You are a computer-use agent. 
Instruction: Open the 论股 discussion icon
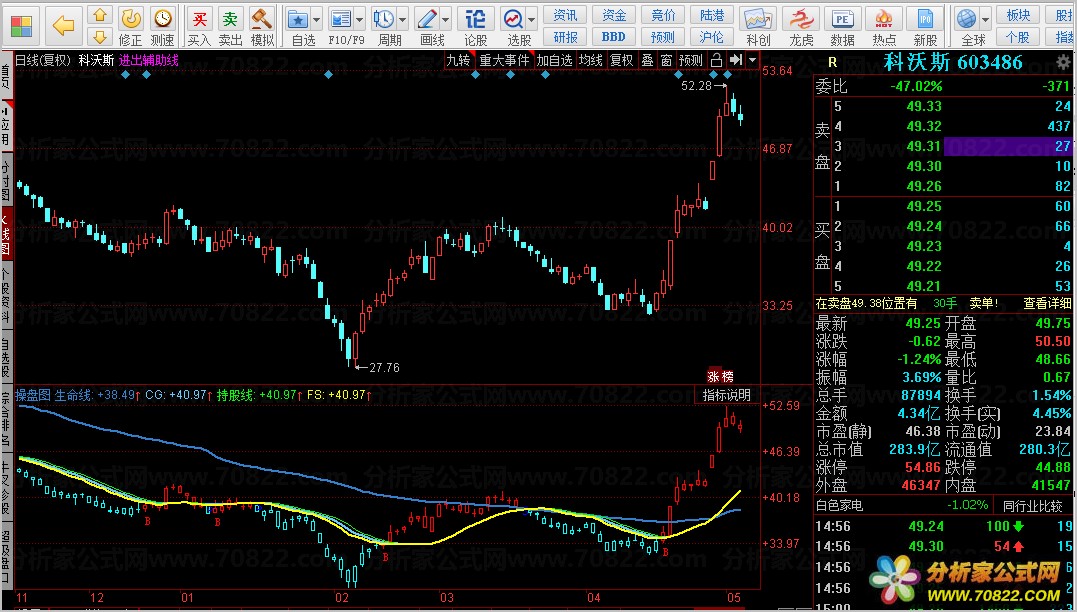click(x=475, y=19)
